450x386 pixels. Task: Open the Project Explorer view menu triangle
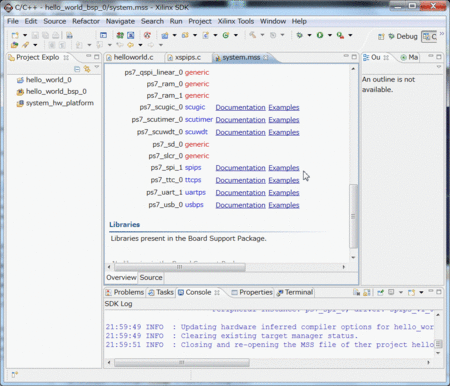pos(97,68)
